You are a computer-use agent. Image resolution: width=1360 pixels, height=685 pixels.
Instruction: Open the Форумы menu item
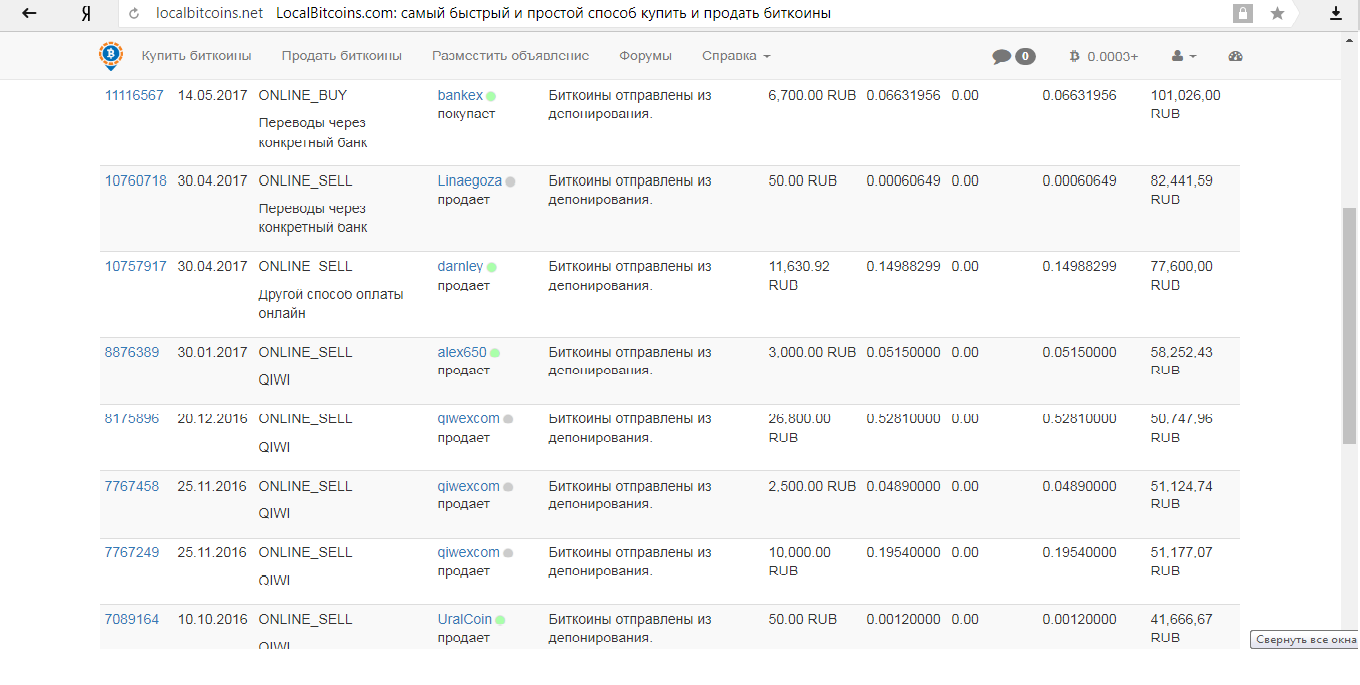pyautogui.click(x=646, y=56)
